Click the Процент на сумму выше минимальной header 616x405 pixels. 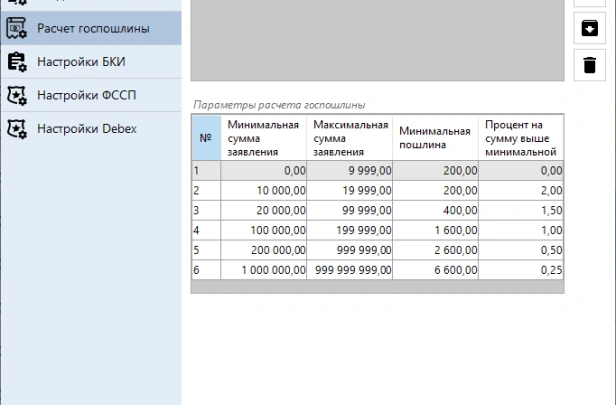coord(521,138)
